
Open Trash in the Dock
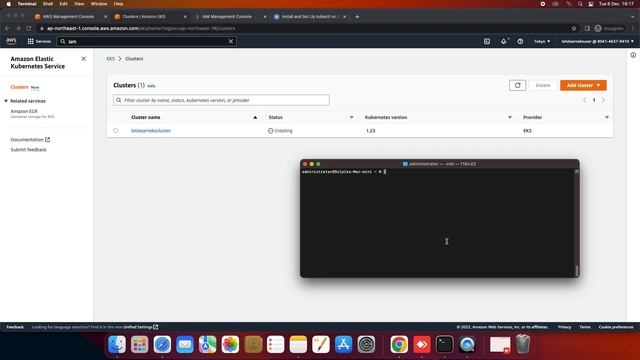(x=523, y=344)
